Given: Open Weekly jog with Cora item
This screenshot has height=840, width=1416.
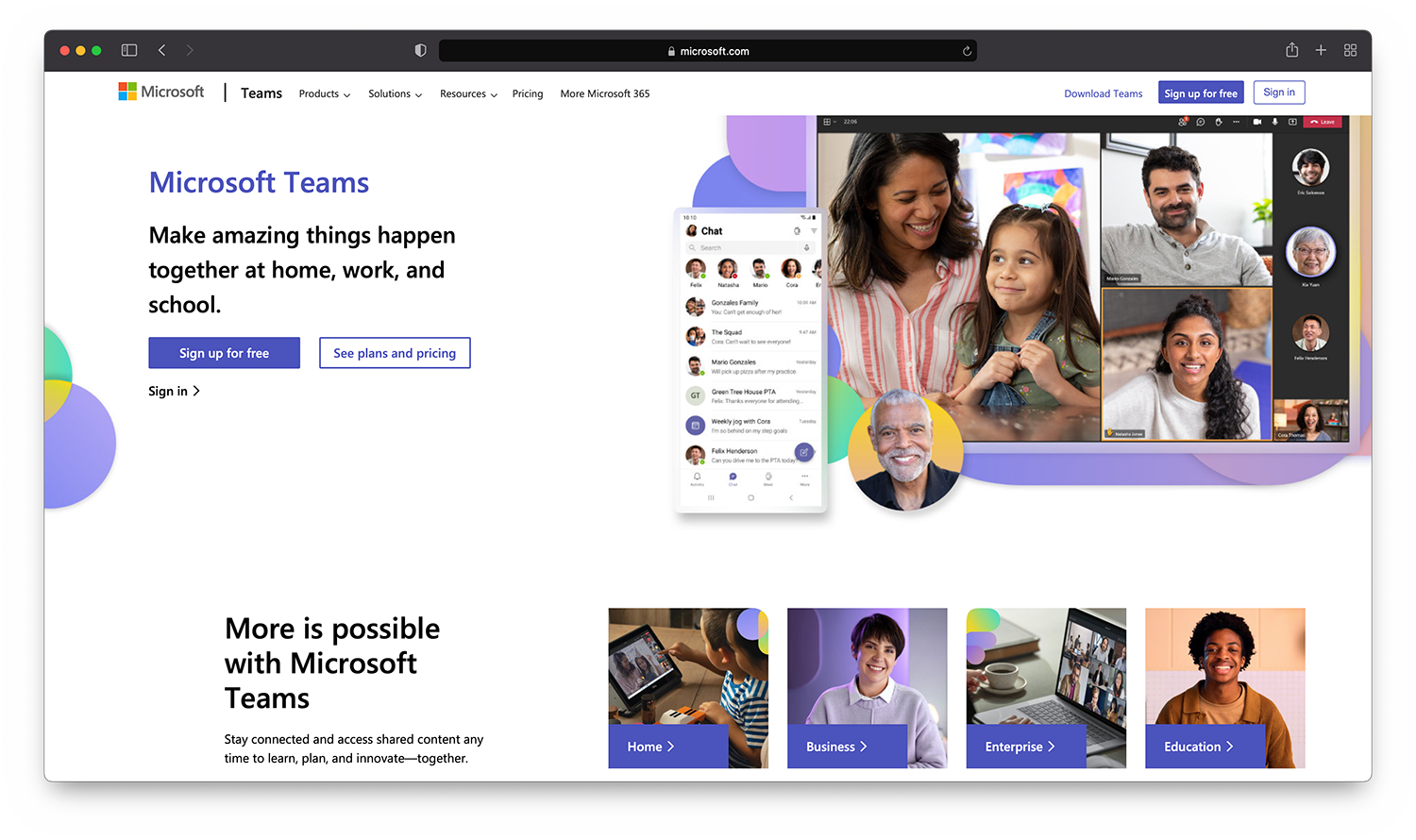Looking at the screenshot, I should 750,426.
